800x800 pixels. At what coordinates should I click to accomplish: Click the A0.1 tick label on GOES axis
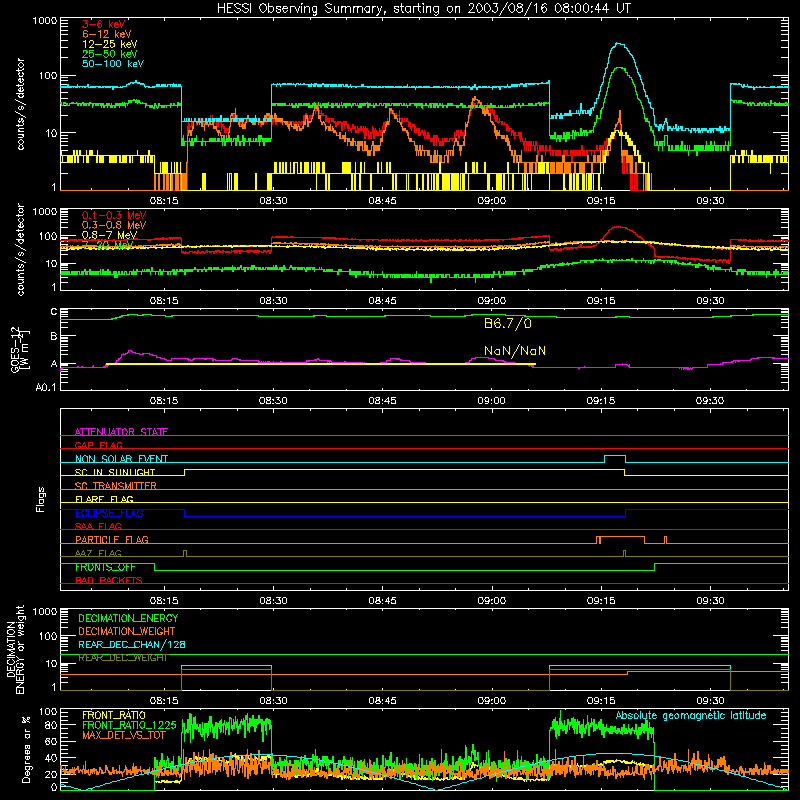pyautogui.click(x=46, y=388)
